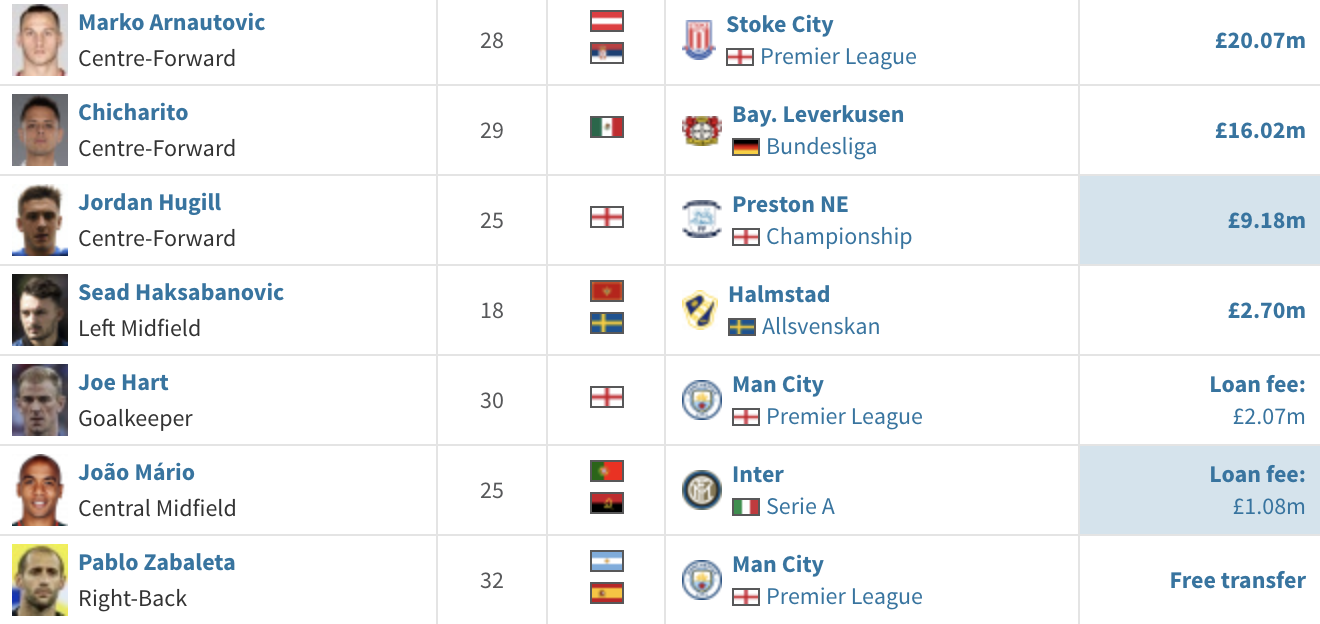Click Man City crest in Joe Hart row
Viewport: 1320px width, 624px height.
point(701,400)
